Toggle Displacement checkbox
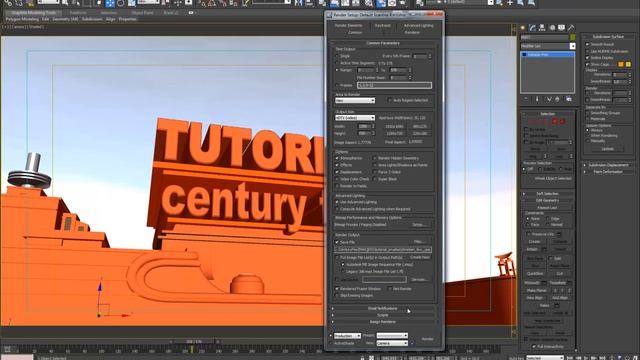The height and width of the screenshot is (360, 640). tap(337, 172)
